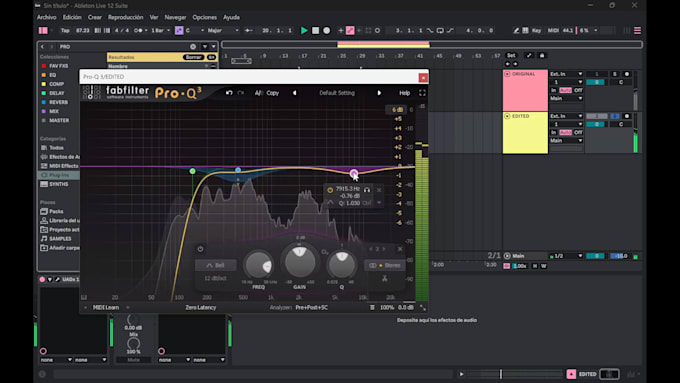Toggle the lock icon beside the Set button

(x=542, y=56)
